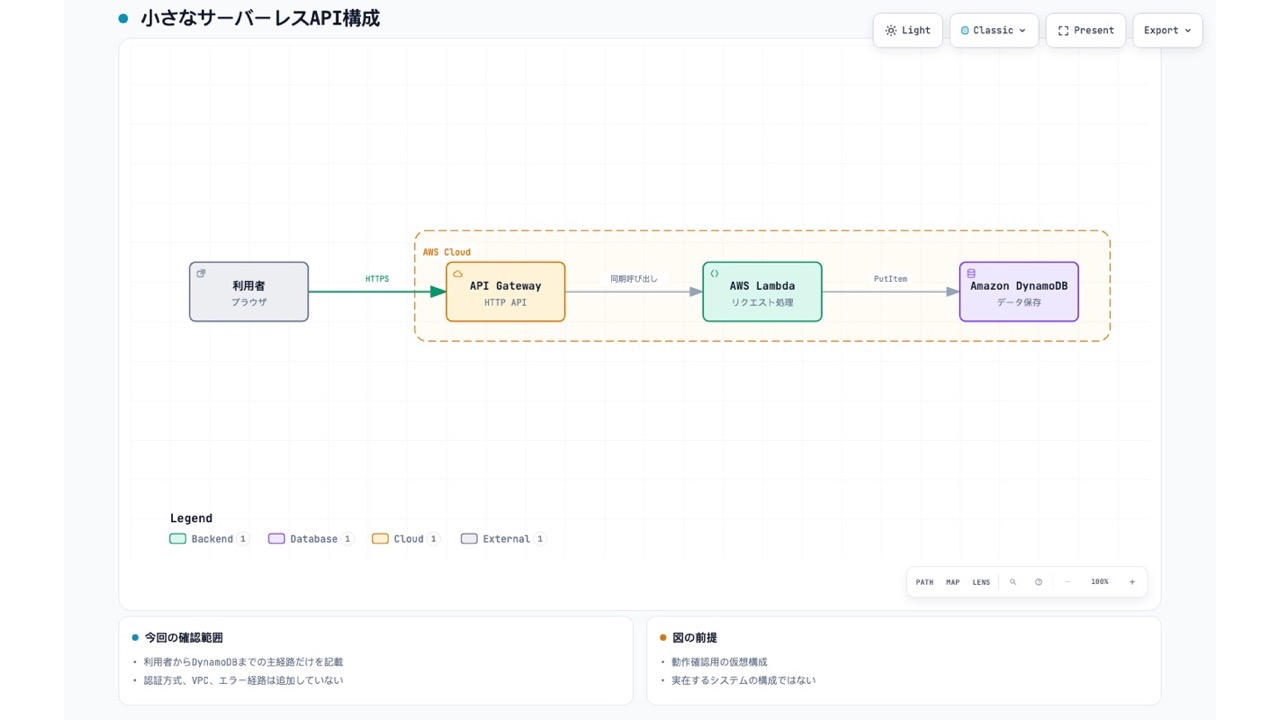
Task: Click the 100% zoom level
Action: click(x=1100, y=582)
